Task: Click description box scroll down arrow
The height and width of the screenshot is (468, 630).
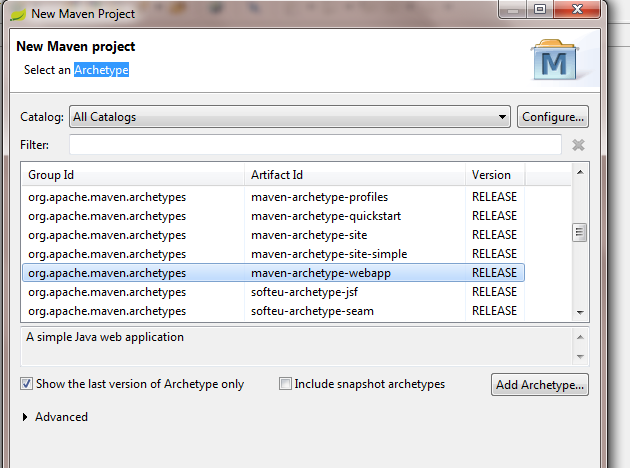Action: point(580,356)
